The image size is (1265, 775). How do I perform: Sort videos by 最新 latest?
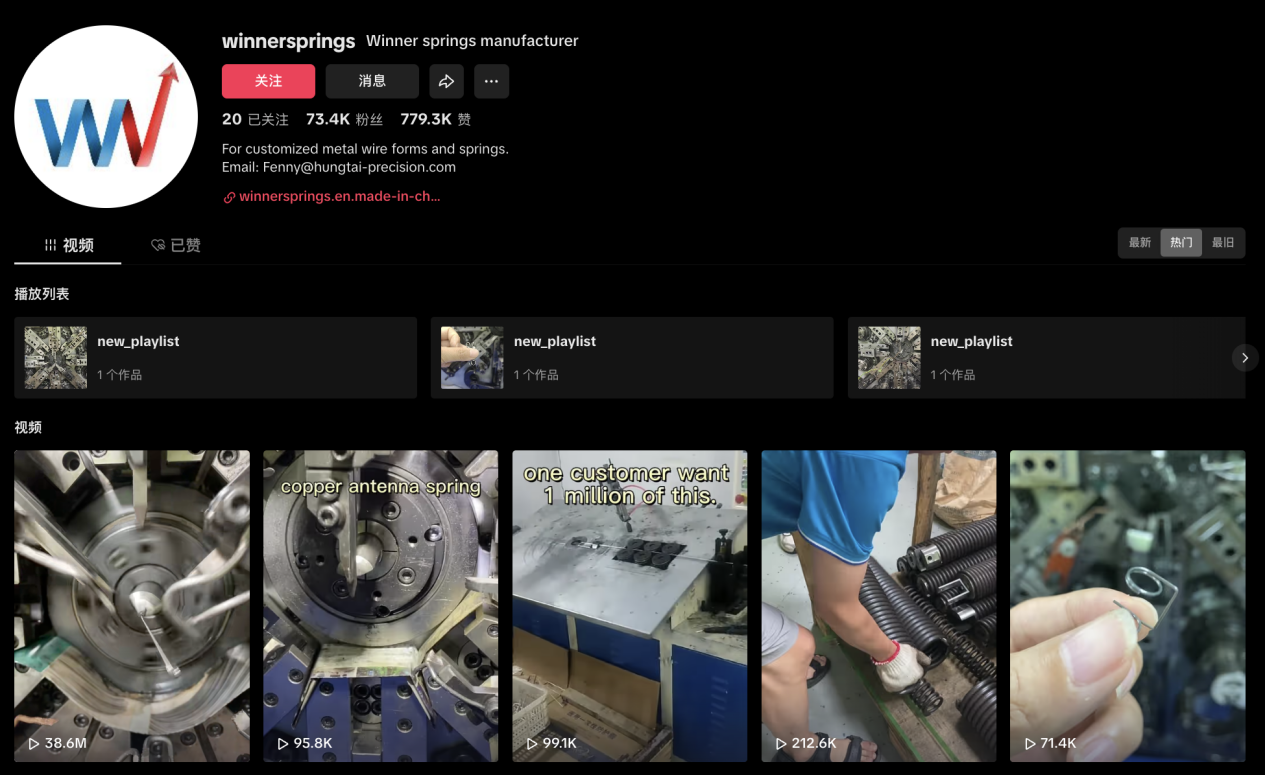click(1140, 243)
